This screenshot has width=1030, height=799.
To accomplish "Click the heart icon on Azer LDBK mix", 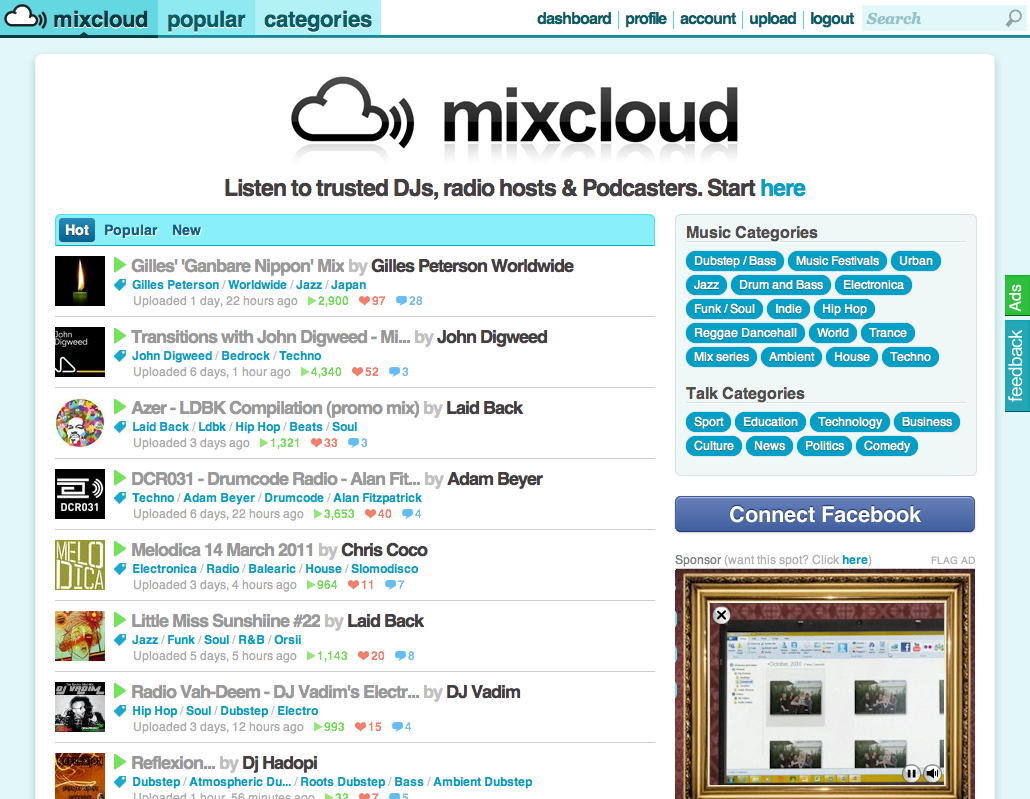I will pyautogui.click(x=316, y=443).
